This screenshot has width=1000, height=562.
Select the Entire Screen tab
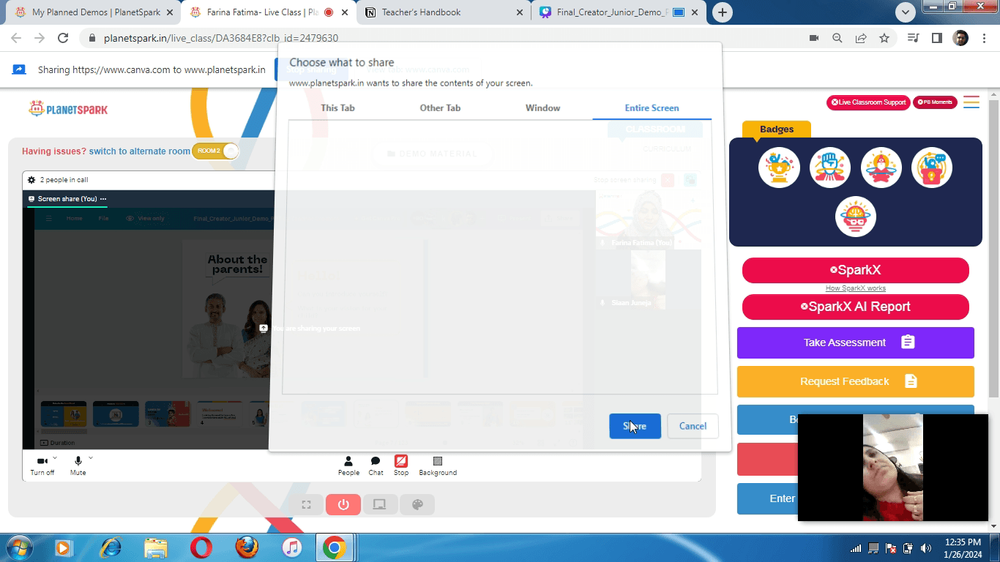pos(652,108)
